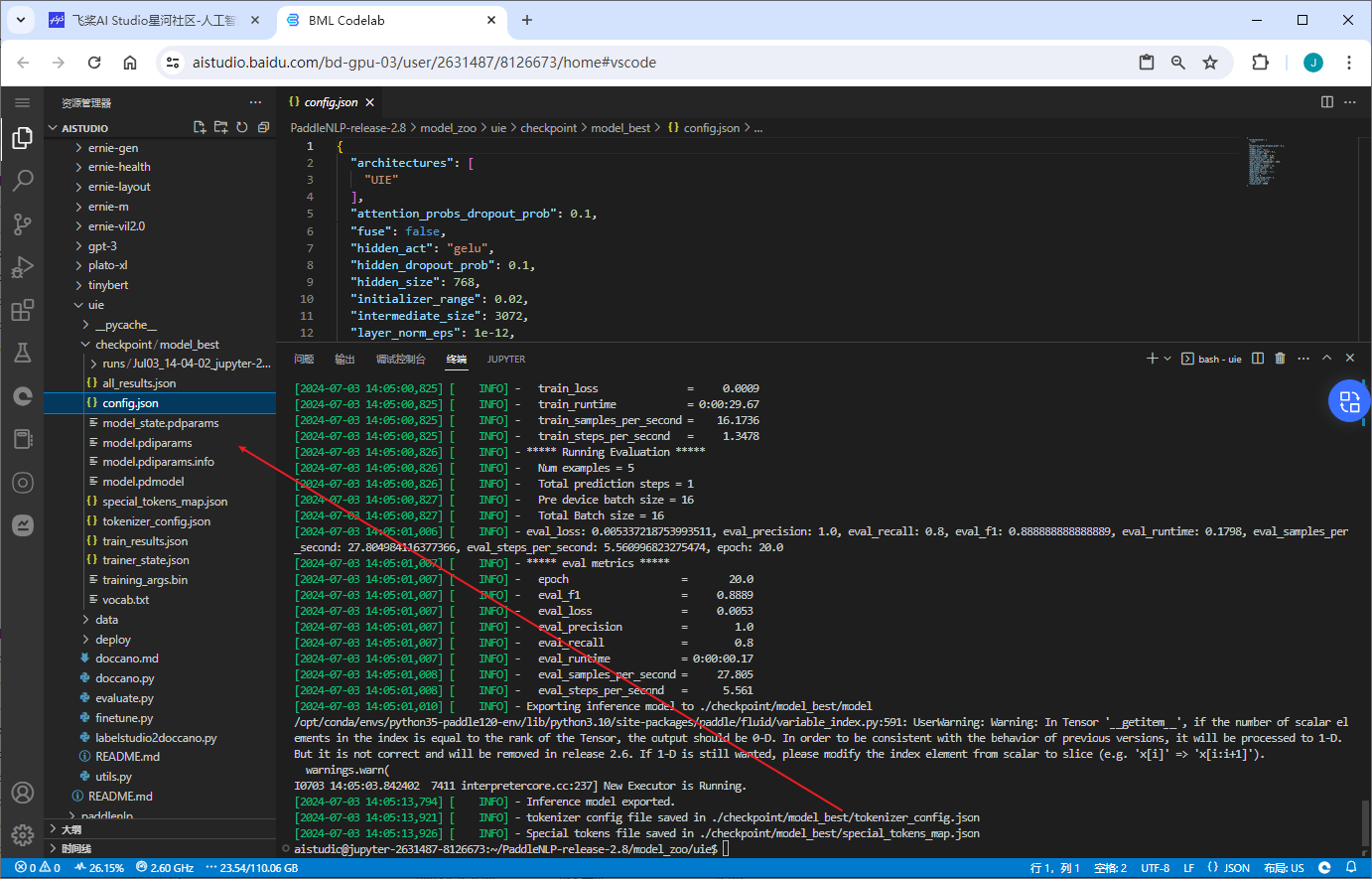Screen dimensions: 1372x879
Task: Open model_state.pdparams file
Action: click(160, 423)
